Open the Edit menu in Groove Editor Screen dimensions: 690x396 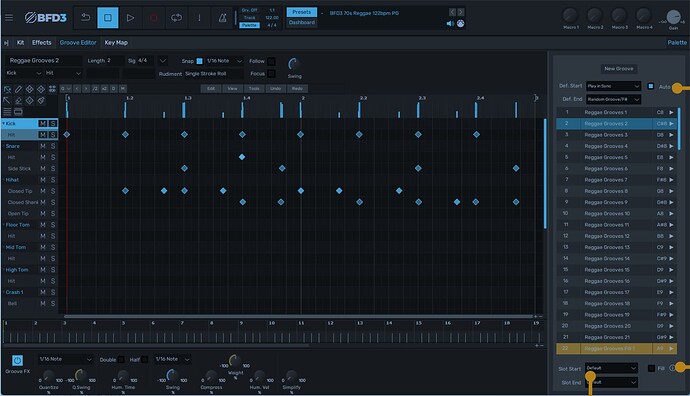[211, 88]
